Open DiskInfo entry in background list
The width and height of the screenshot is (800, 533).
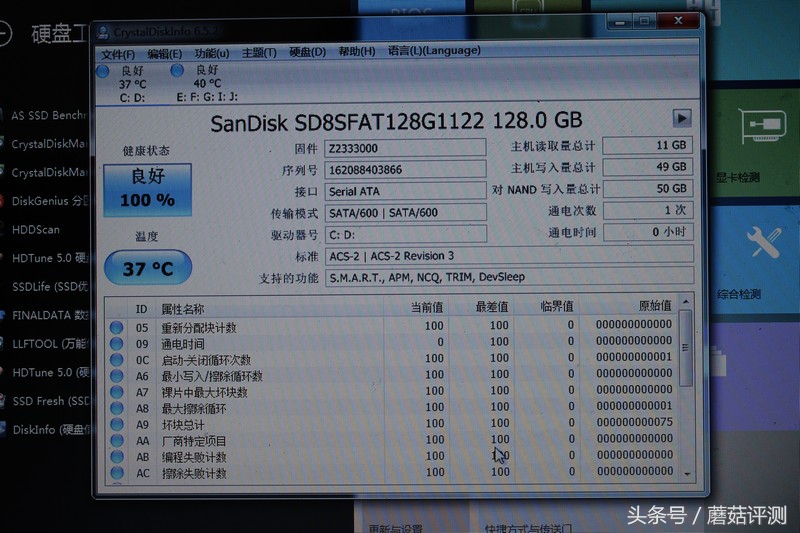pos(51,430)
